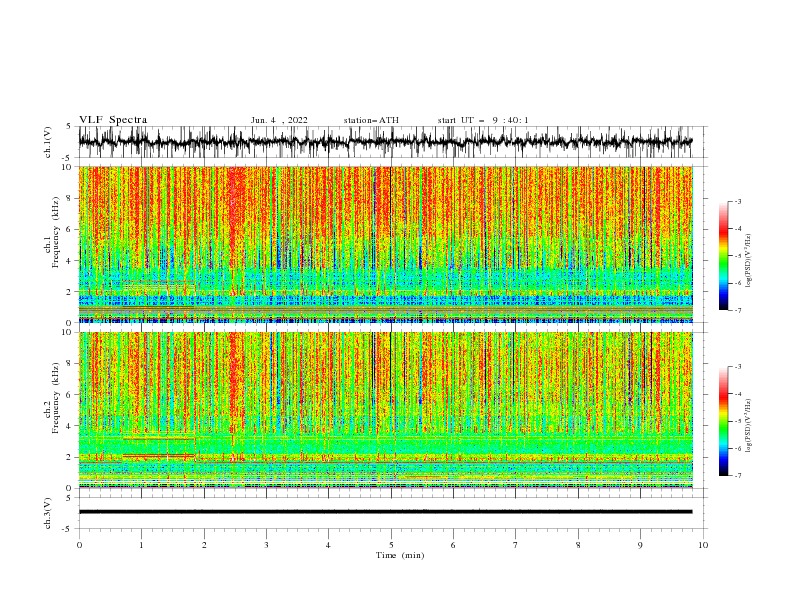The image size is (792, 612).
Task: Click the "start UT = 9 :40: 1" text
Action: point(483,120)
